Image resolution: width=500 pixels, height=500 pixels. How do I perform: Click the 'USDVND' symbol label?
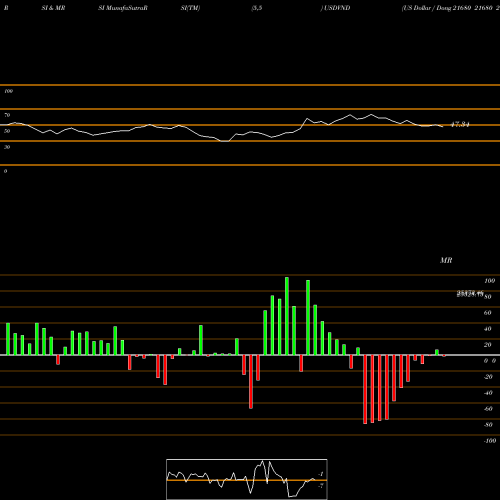click(337, 8)
